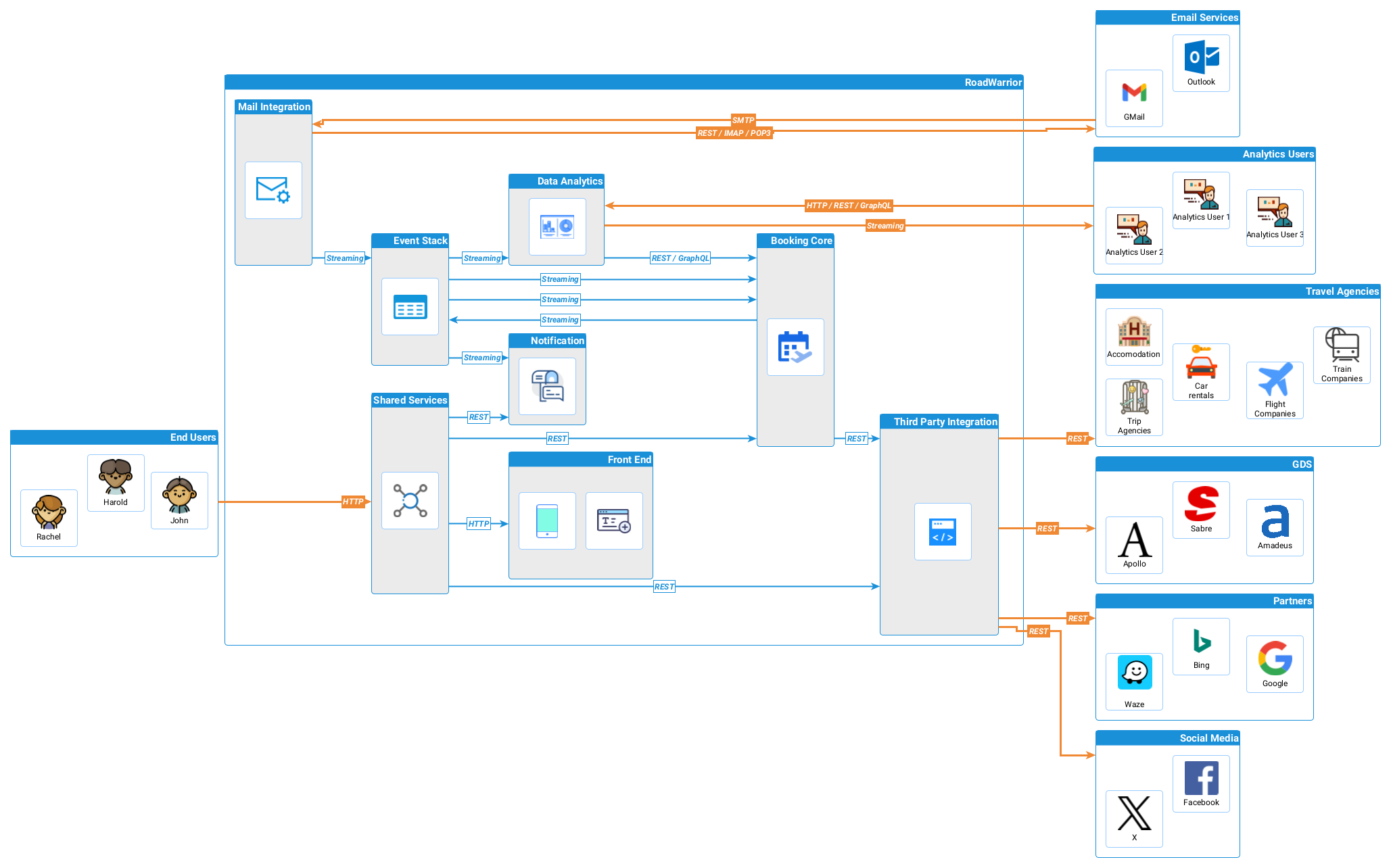Select the Flight Companies airplane icon
1391x868 pixels.
(x=1275, y=380)
